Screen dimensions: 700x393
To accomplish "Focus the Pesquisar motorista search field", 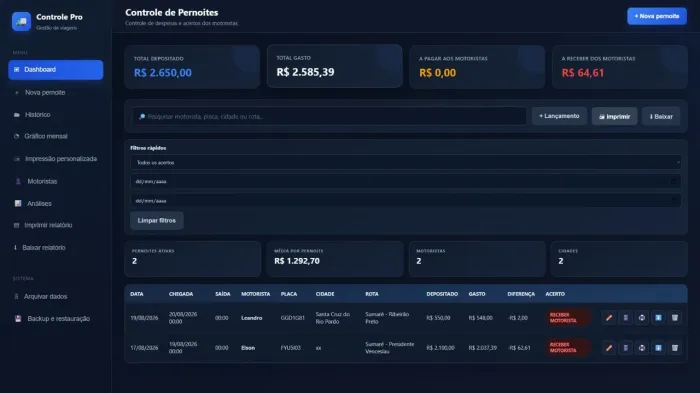I will [329, 117].
